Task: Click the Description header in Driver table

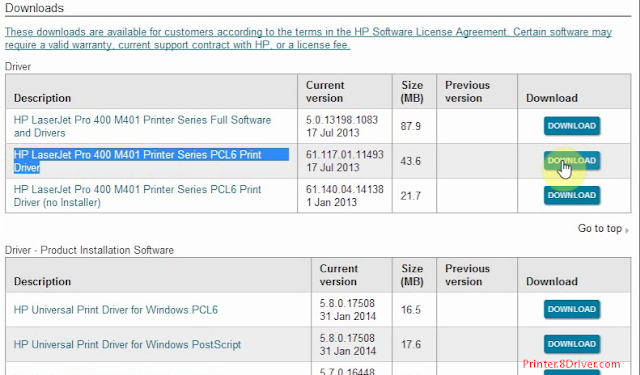Action: pos(42,98)
